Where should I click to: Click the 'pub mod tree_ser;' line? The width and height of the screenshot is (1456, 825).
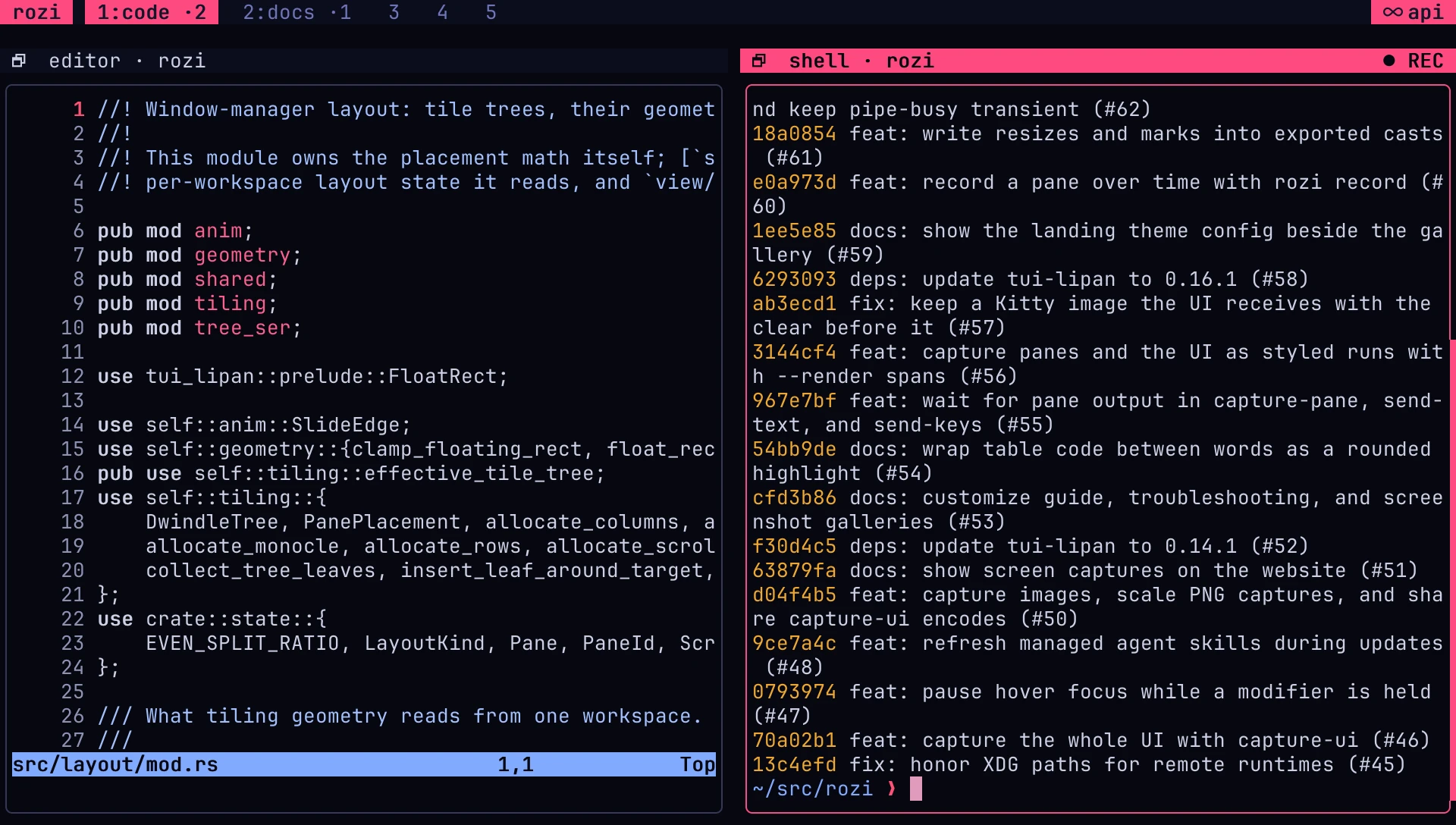click(200, 328)
